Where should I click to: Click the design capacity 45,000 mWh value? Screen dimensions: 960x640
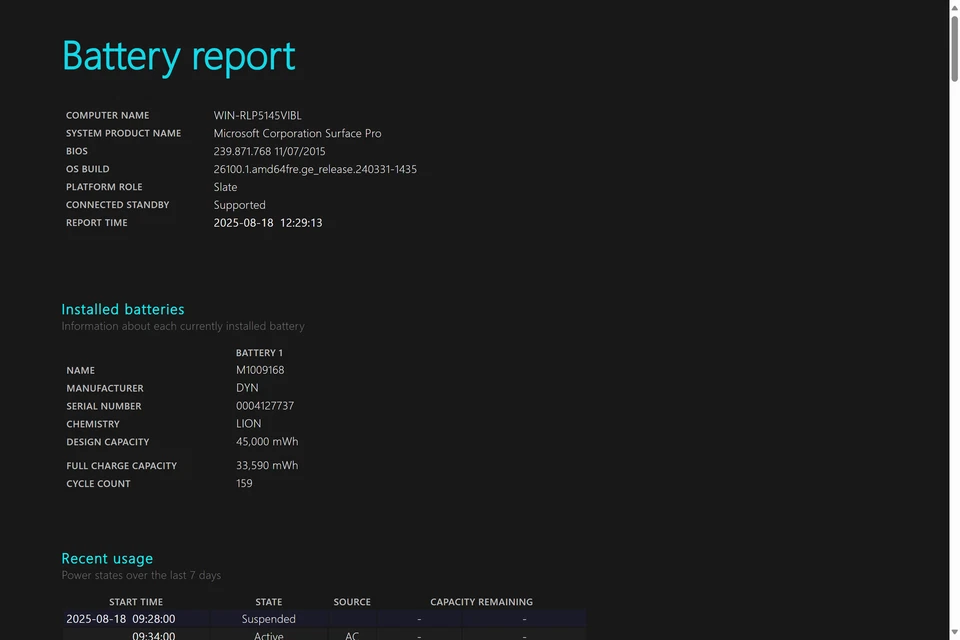[x=267, y=442]
